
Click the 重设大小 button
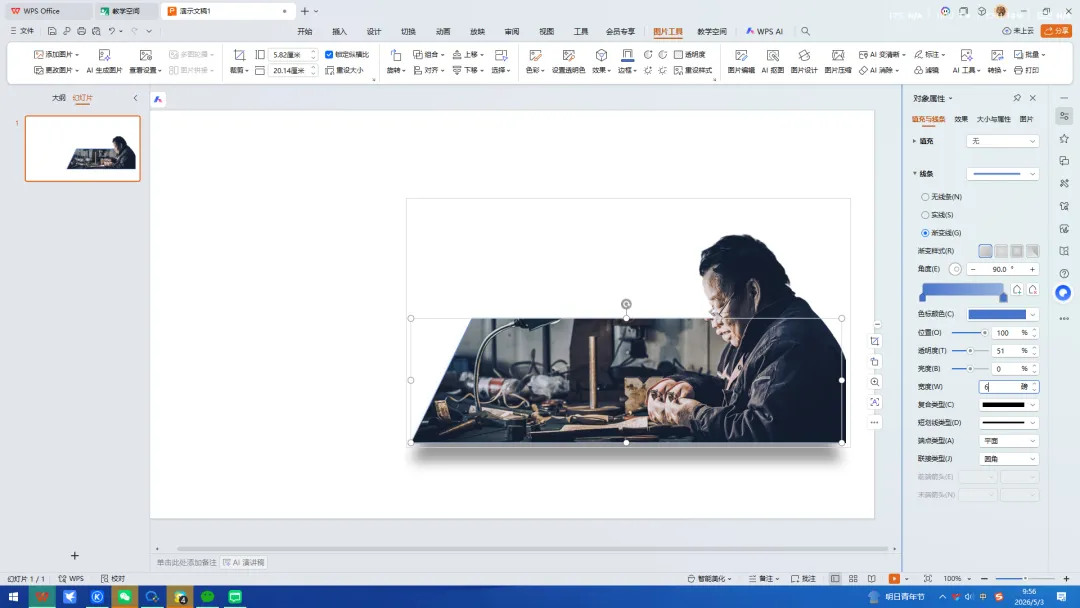click(x=347, y=70)
